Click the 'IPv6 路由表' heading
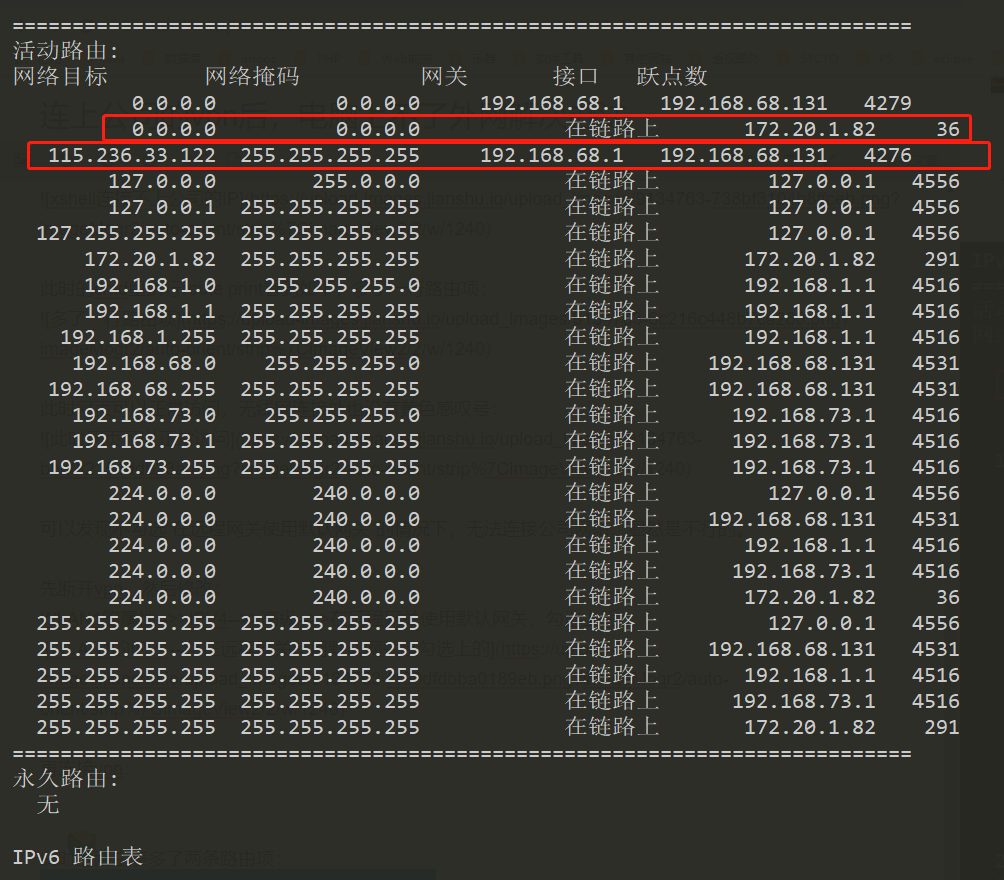The width and height of the screenshot is (1004, 880). pyautogui.click(x=77, y=856)
